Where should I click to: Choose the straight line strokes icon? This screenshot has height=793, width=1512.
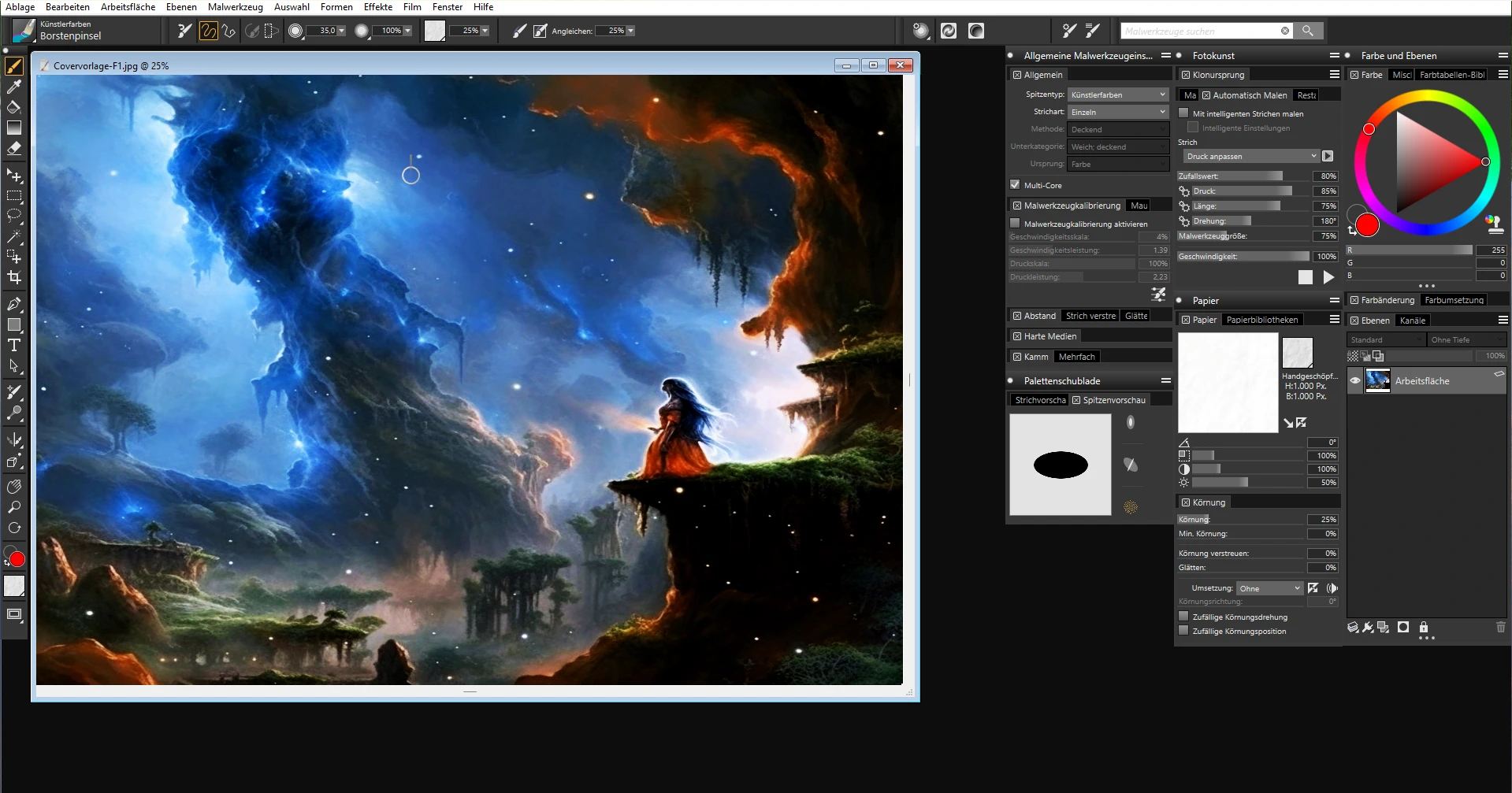(228, 31)
